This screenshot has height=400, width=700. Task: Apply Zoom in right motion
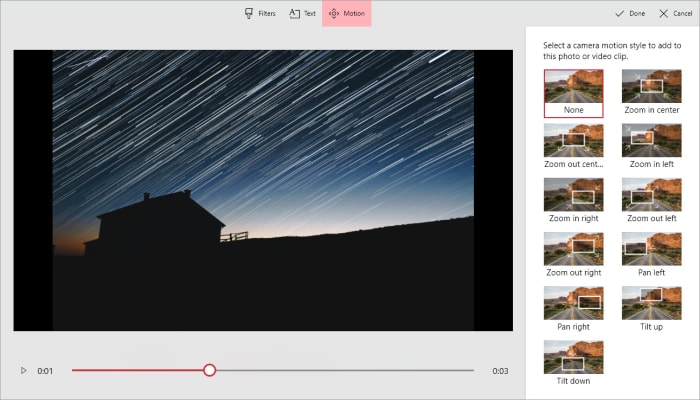pos(574,200)
